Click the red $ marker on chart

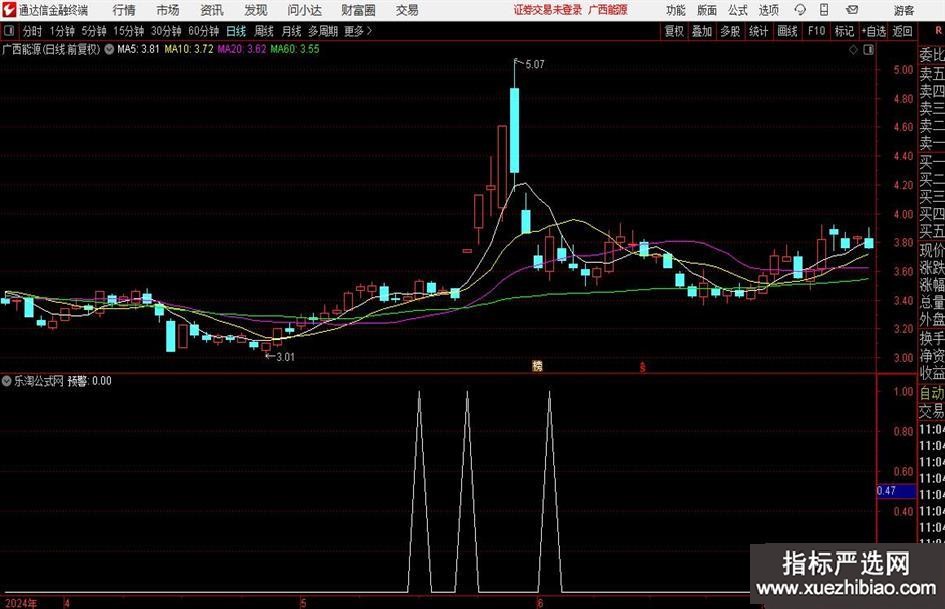(x=643, y=367)
